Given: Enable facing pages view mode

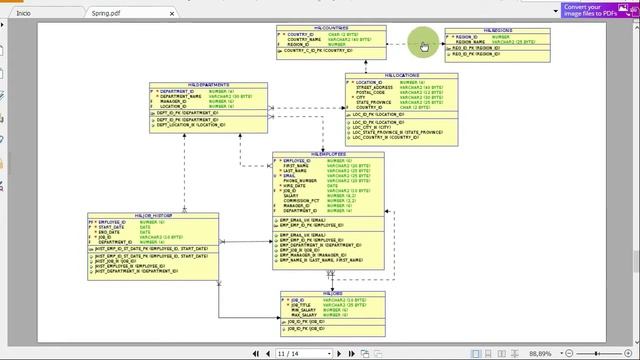Looking at the screenshot, I should 502,353.
